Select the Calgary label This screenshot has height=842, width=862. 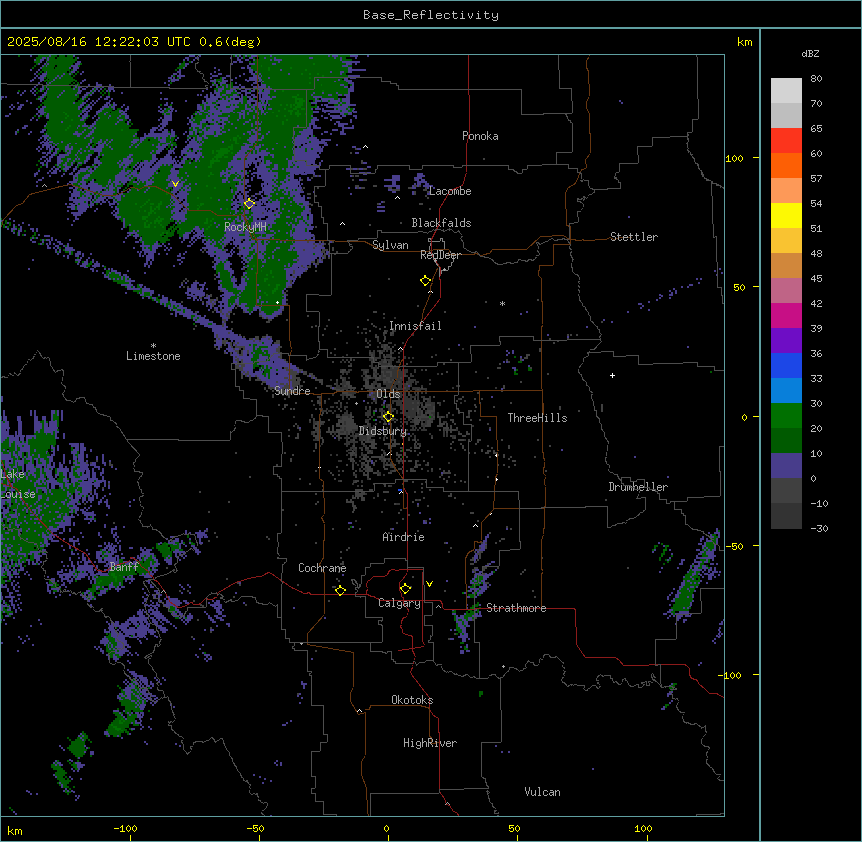[x=399, y=603]
